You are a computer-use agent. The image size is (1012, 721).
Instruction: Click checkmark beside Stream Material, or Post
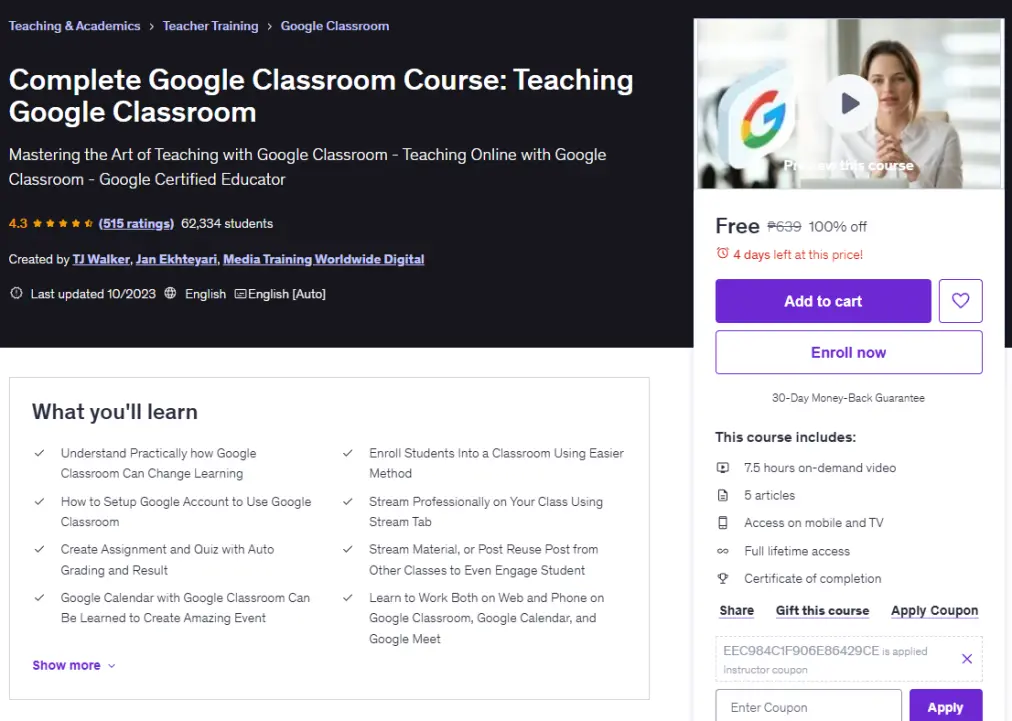(x=347, y=550)
